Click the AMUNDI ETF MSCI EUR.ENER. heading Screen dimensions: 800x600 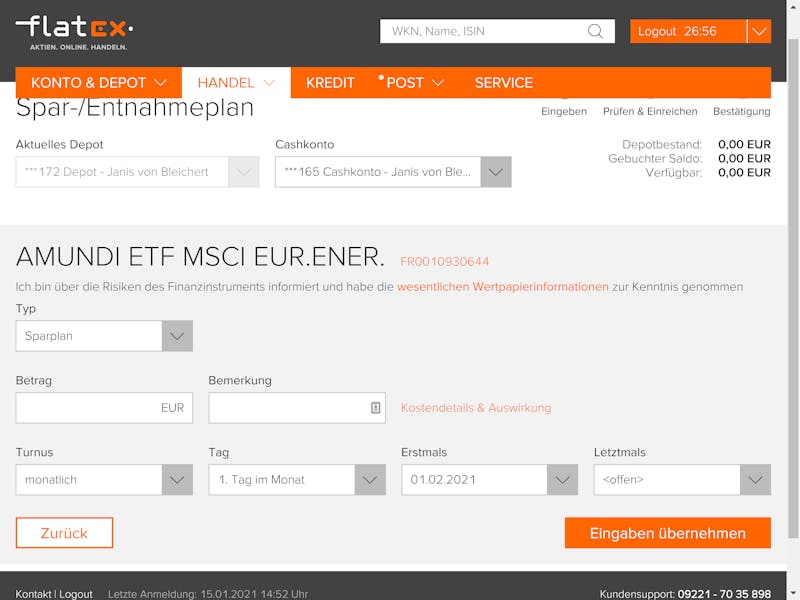[200, 256]
